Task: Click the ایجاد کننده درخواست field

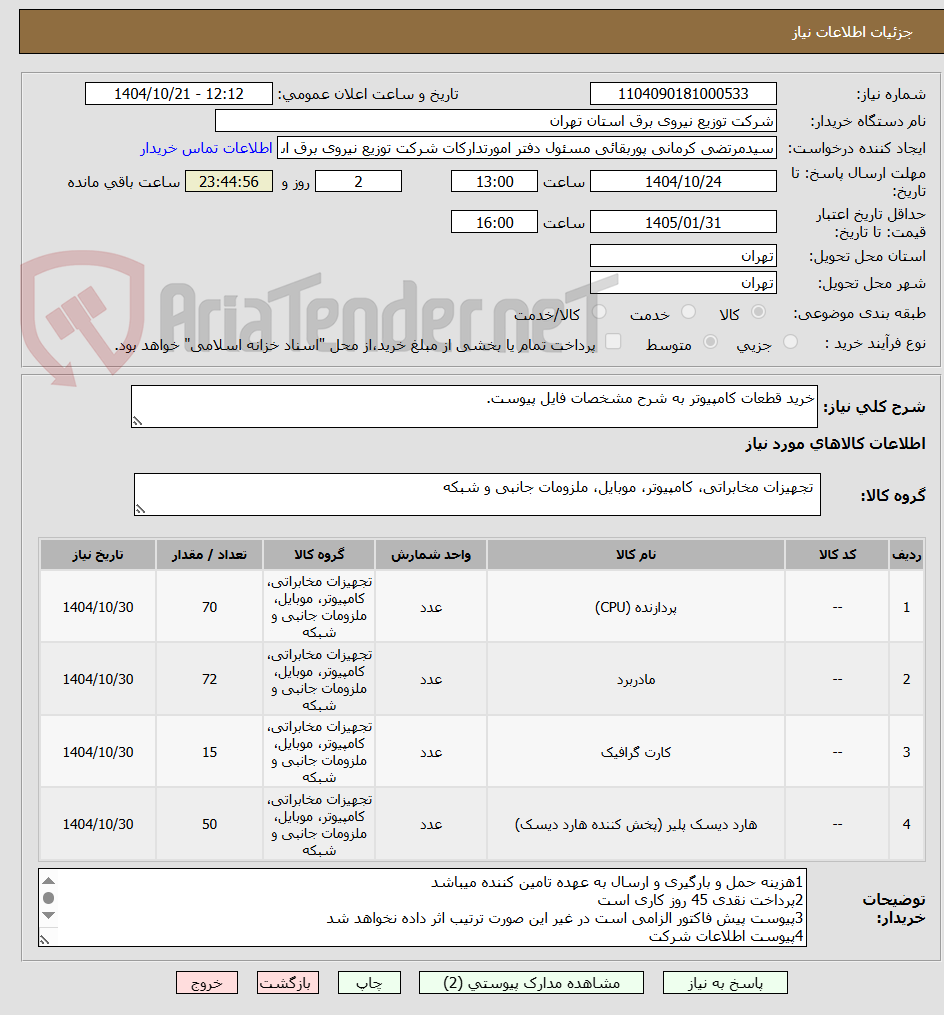Action: 526,148
